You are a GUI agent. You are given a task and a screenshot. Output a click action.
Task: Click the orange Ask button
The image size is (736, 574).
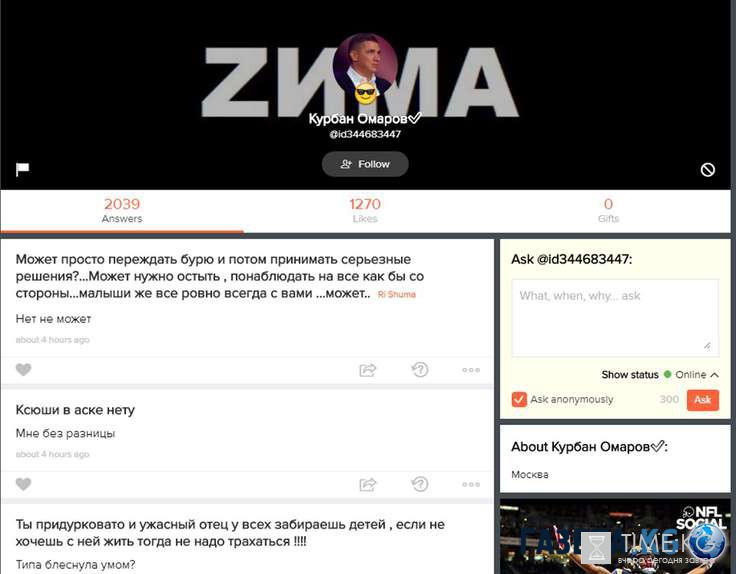point(703,400)
